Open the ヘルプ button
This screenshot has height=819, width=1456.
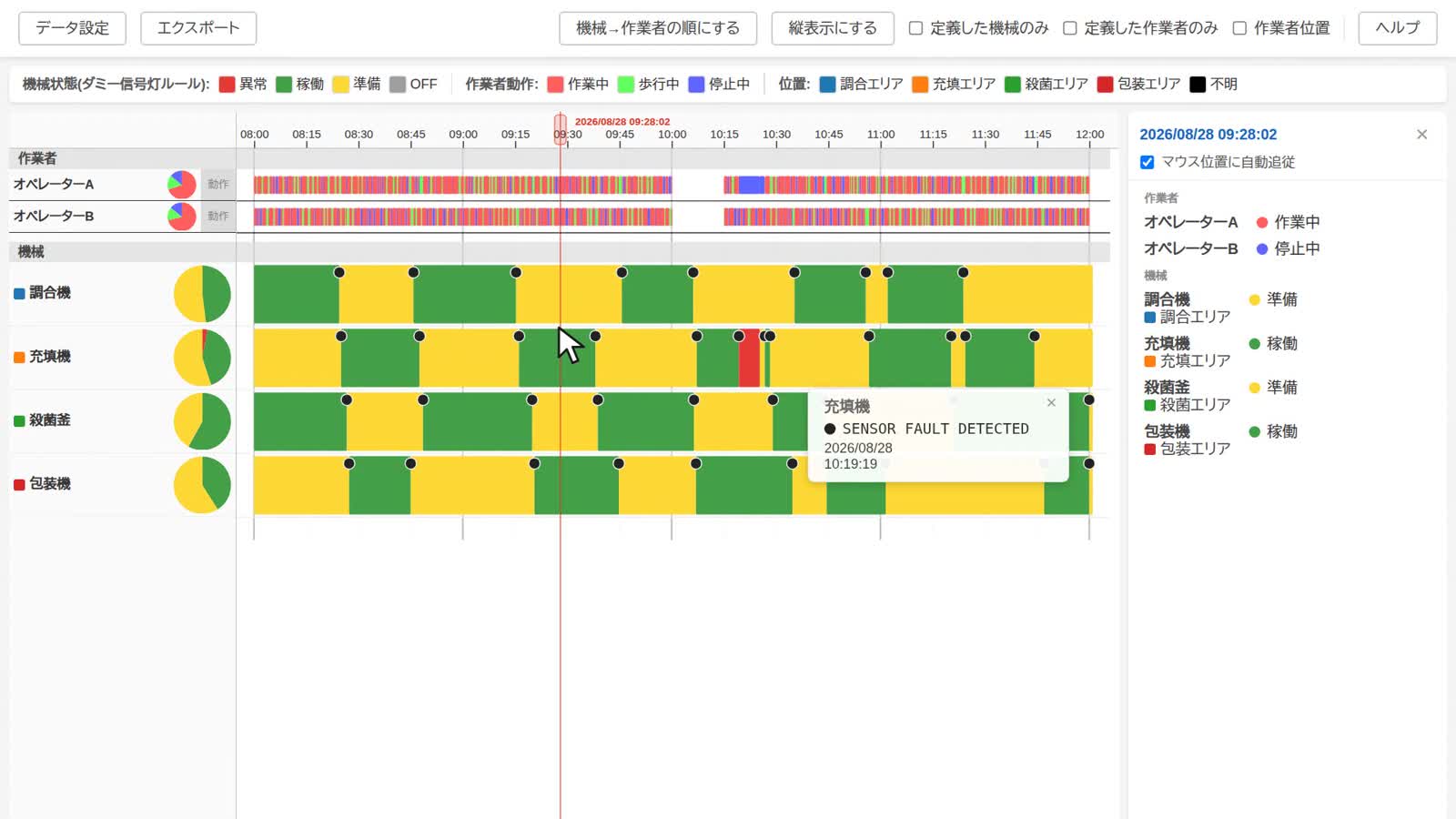[1398, 28]
